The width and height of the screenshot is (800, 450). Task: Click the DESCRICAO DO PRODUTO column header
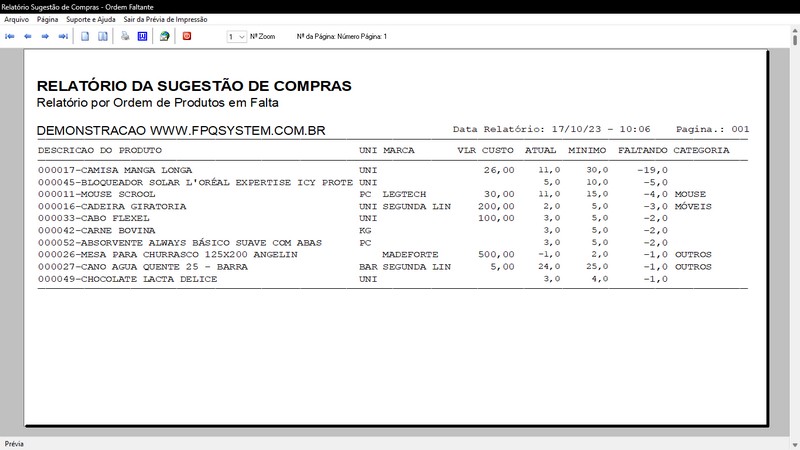pos(99,151)
